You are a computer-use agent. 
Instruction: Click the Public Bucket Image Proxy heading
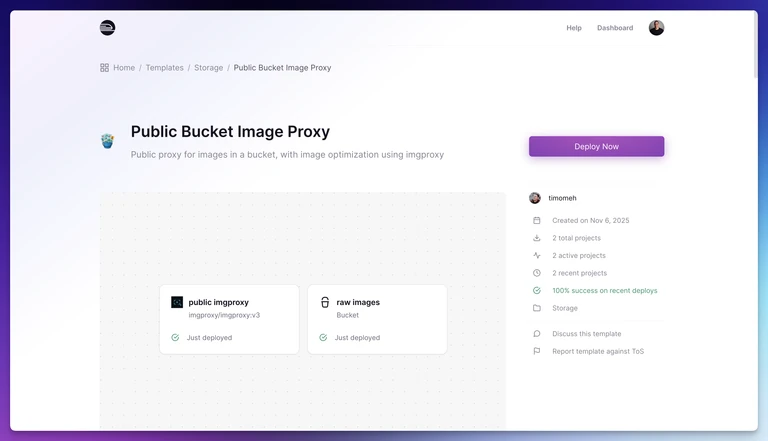230,131
